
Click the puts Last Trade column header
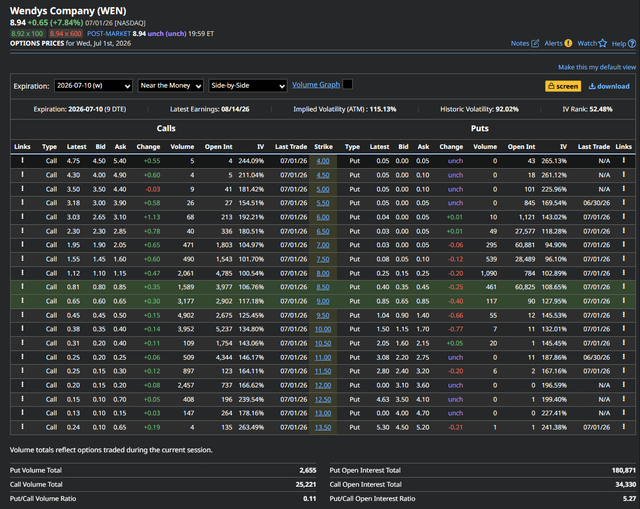594,147
